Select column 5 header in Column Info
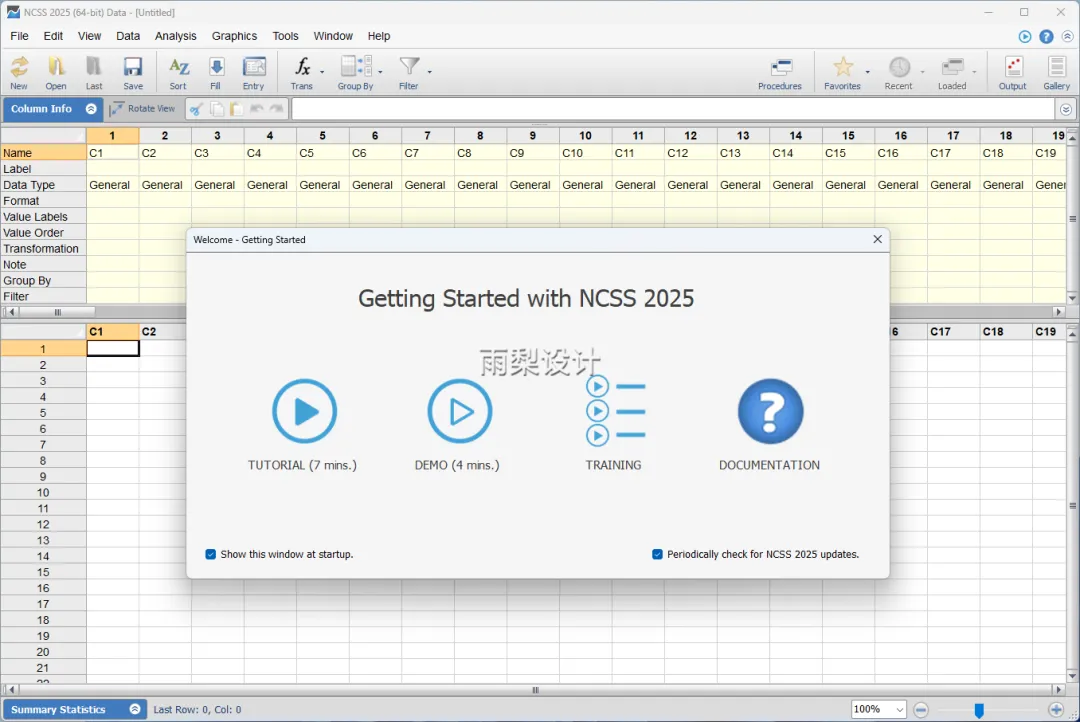This screenshot has width=1080, height=722. [322, 136]
